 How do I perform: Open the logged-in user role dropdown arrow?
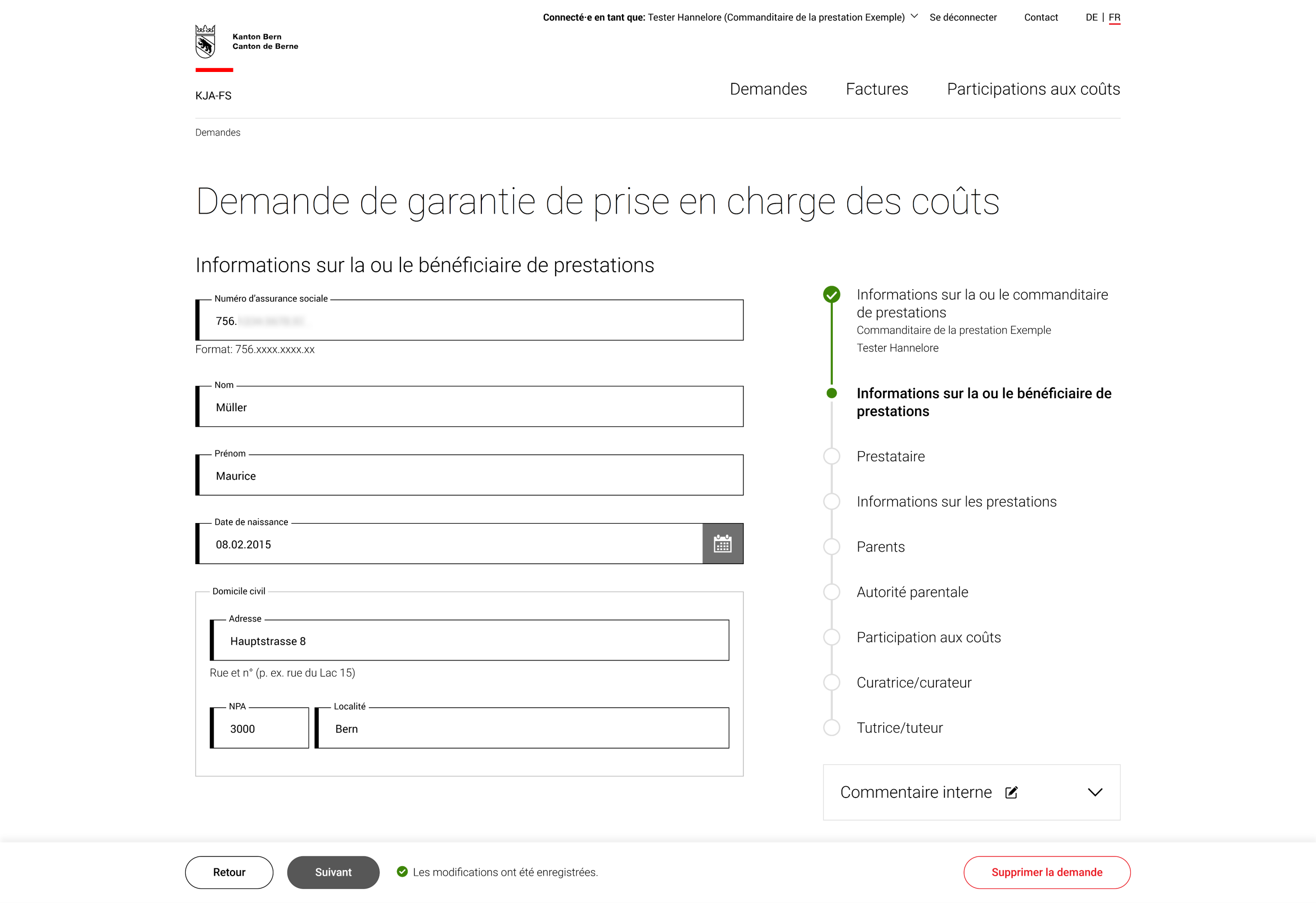914,16
